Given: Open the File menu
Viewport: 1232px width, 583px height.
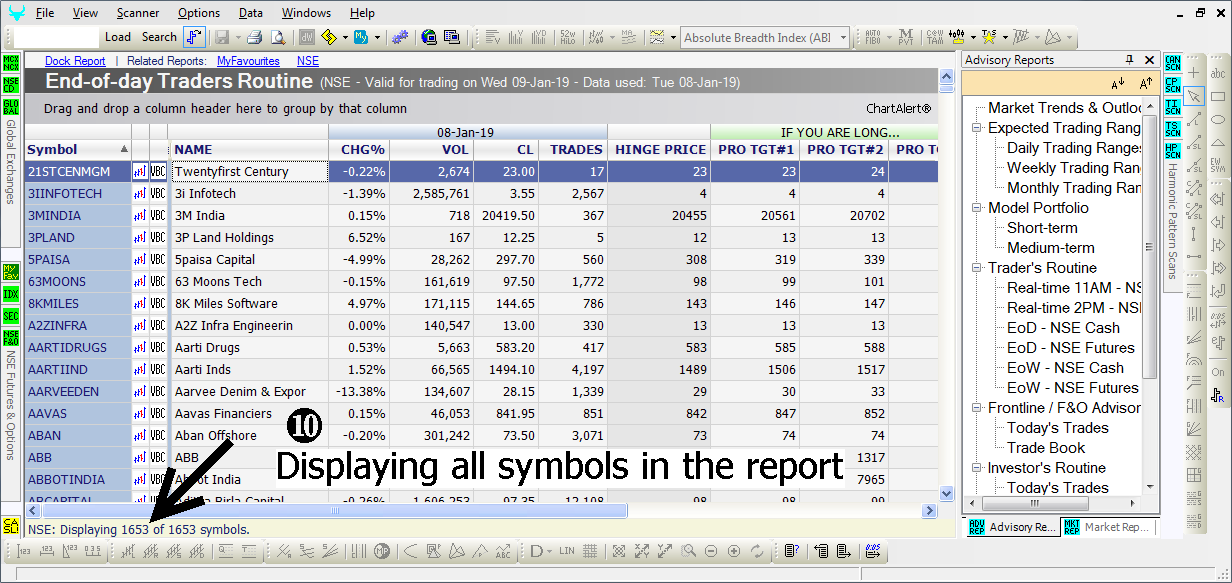Looking at the screenshot, I should pos(45,13).
